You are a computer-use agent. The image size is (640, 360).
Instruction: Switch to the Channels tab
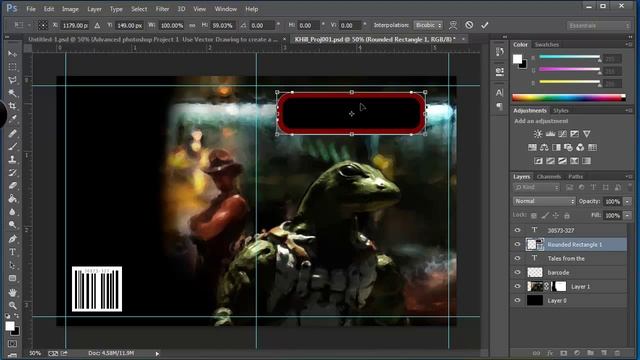549,176
